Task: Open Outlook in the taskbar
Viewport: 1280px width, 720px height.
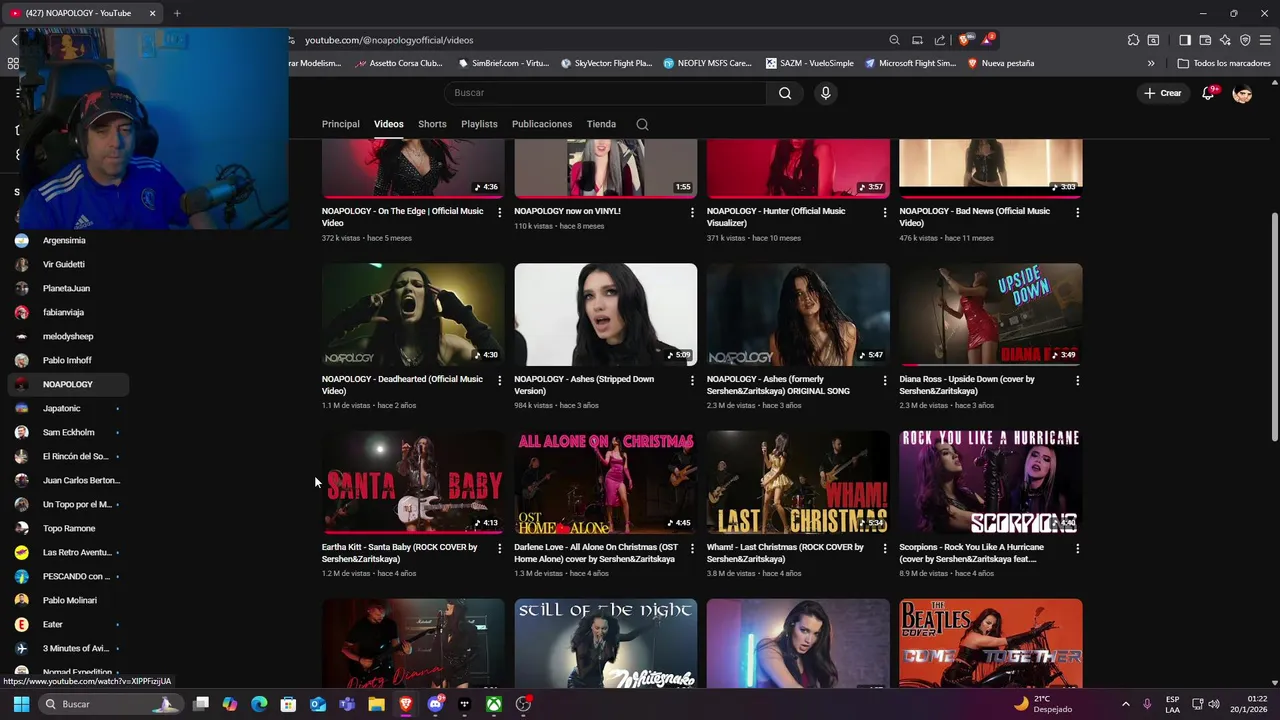Action: pyautogui.click(x=318, y=704)
